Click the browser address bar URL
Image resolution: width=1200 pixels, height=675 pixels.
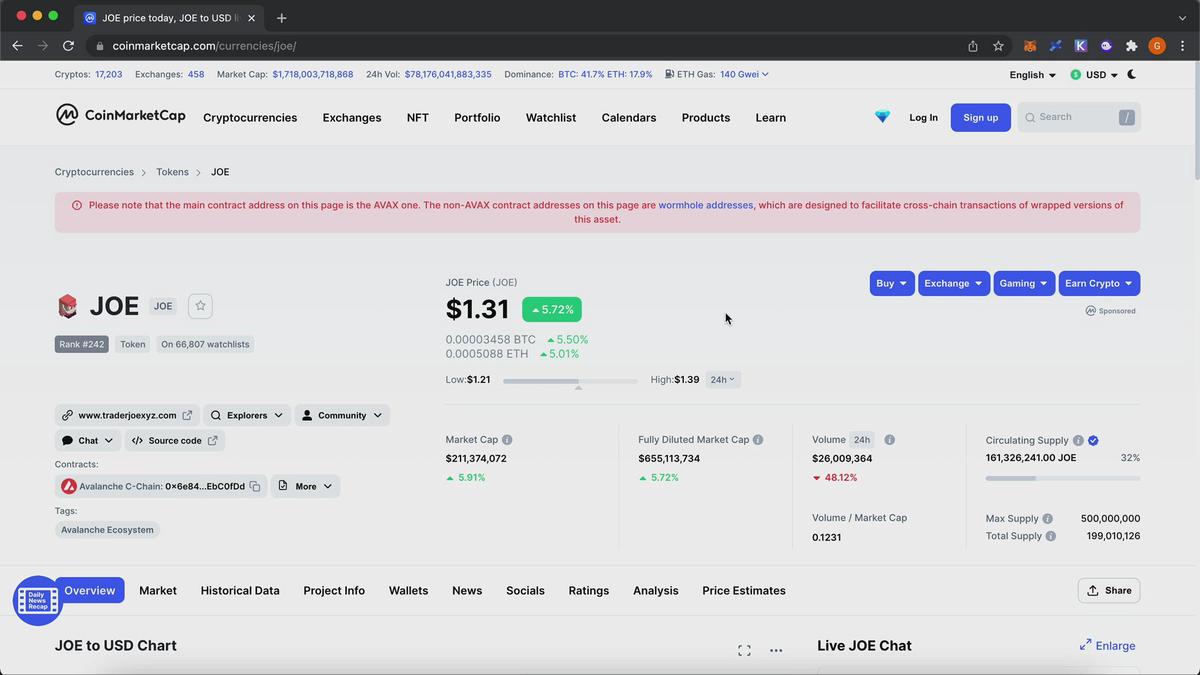(204, 46)
